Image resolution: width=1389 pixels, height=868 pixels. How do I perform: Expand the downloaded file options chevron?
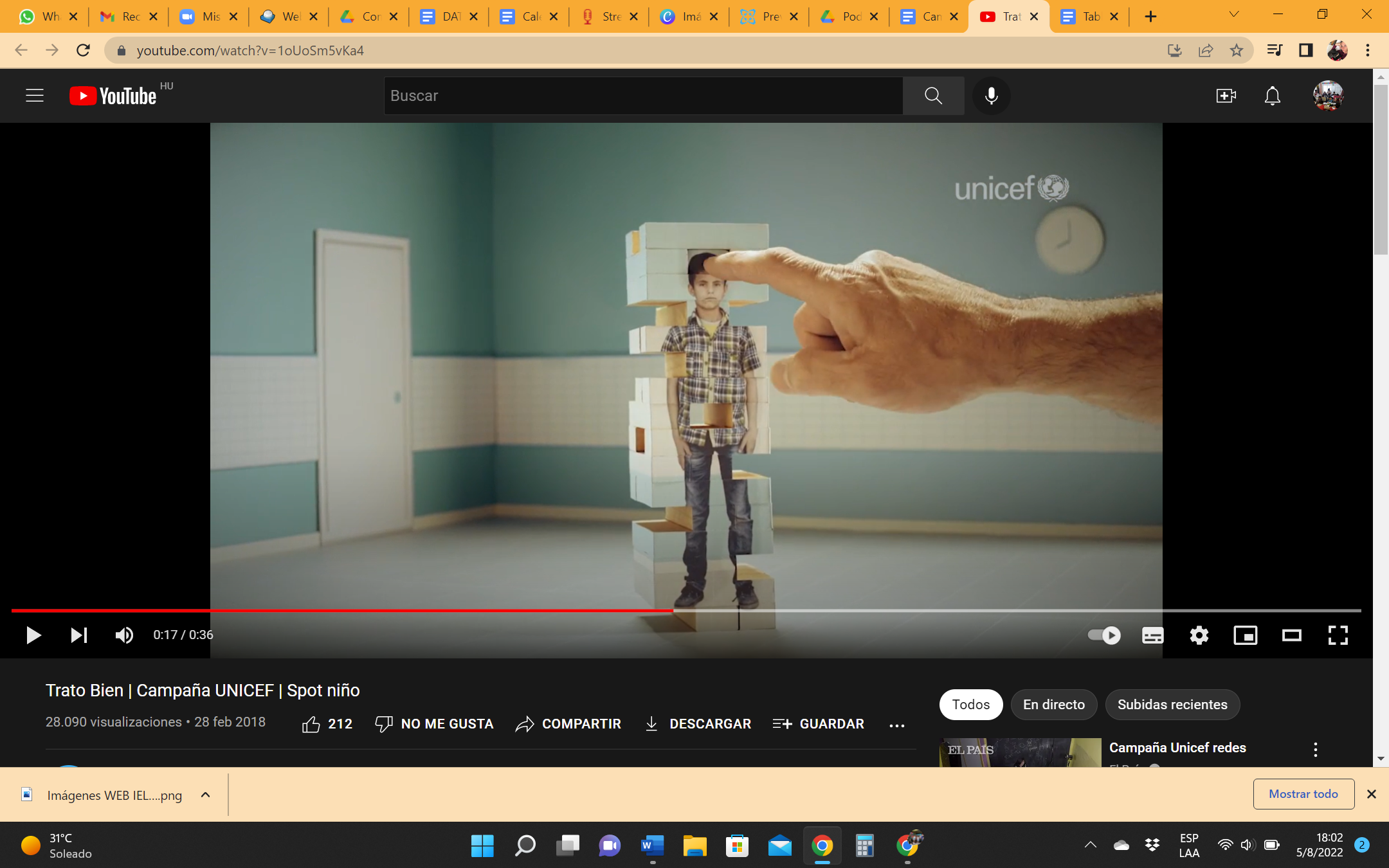point(206,795)
